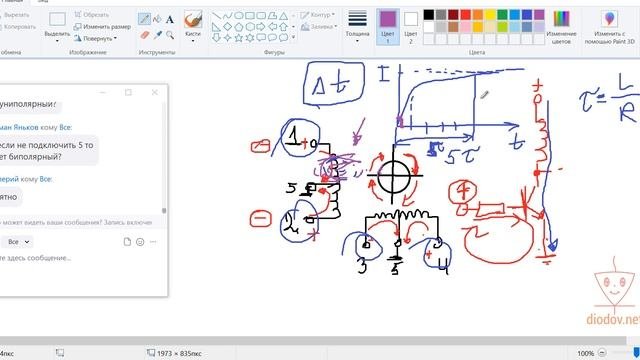Pick the Triangle shape
This screenshot has width=640, height=360.
click(283, 16)
